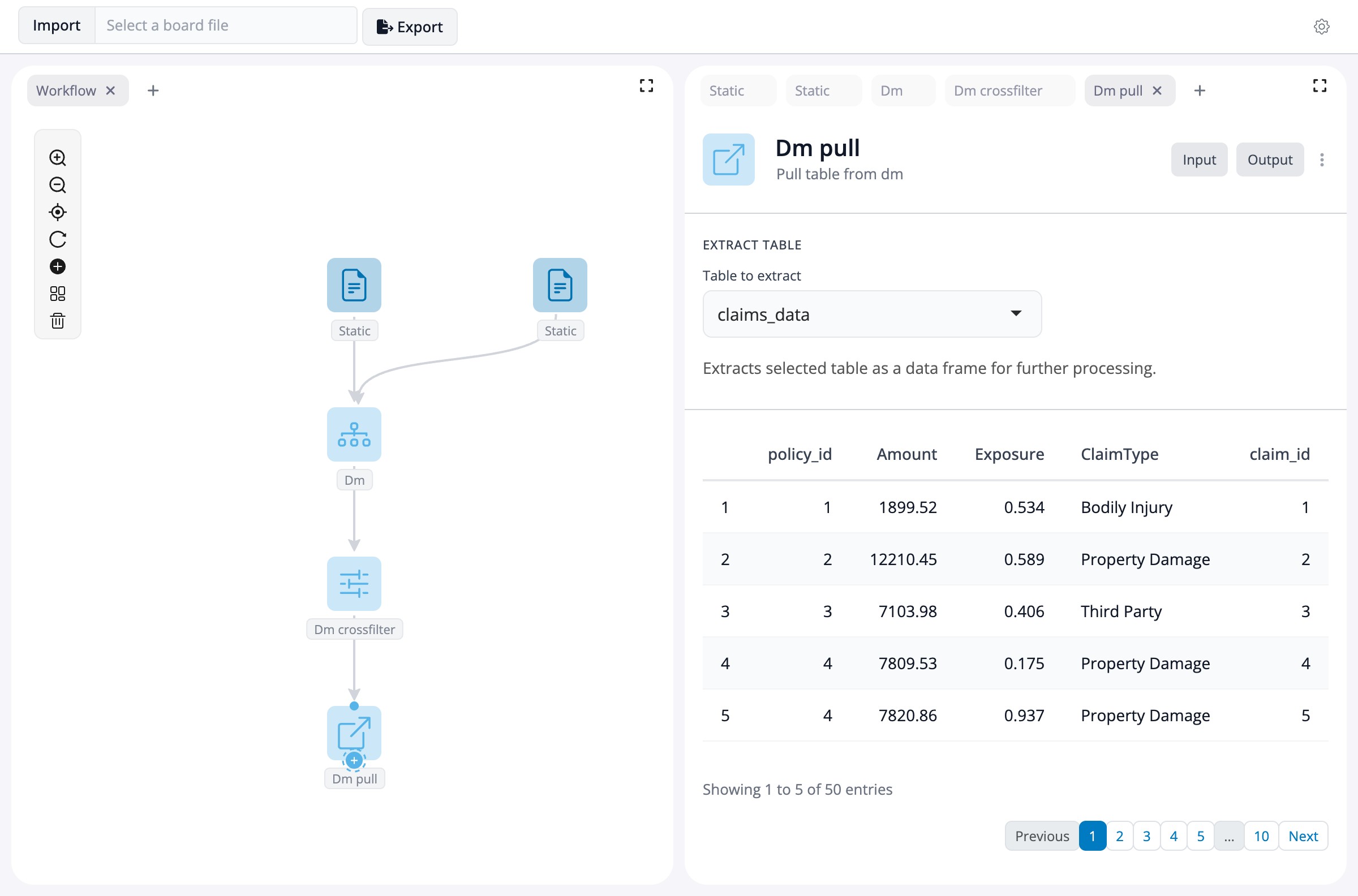Click the zoom out magnifier icon

tap(58, 185)
